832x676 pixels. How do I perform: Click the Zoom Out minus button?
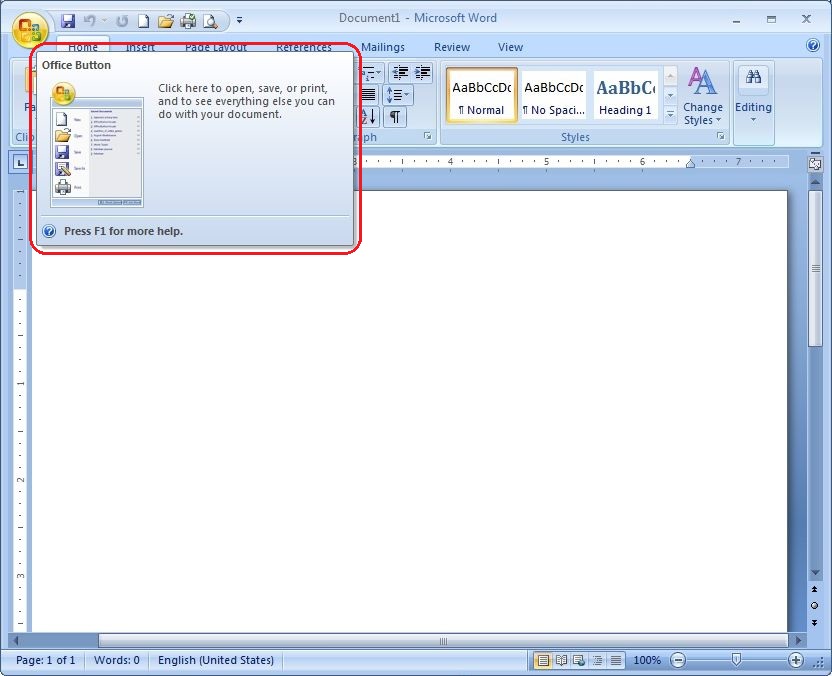pyautogui.click(x=678, y=660)
